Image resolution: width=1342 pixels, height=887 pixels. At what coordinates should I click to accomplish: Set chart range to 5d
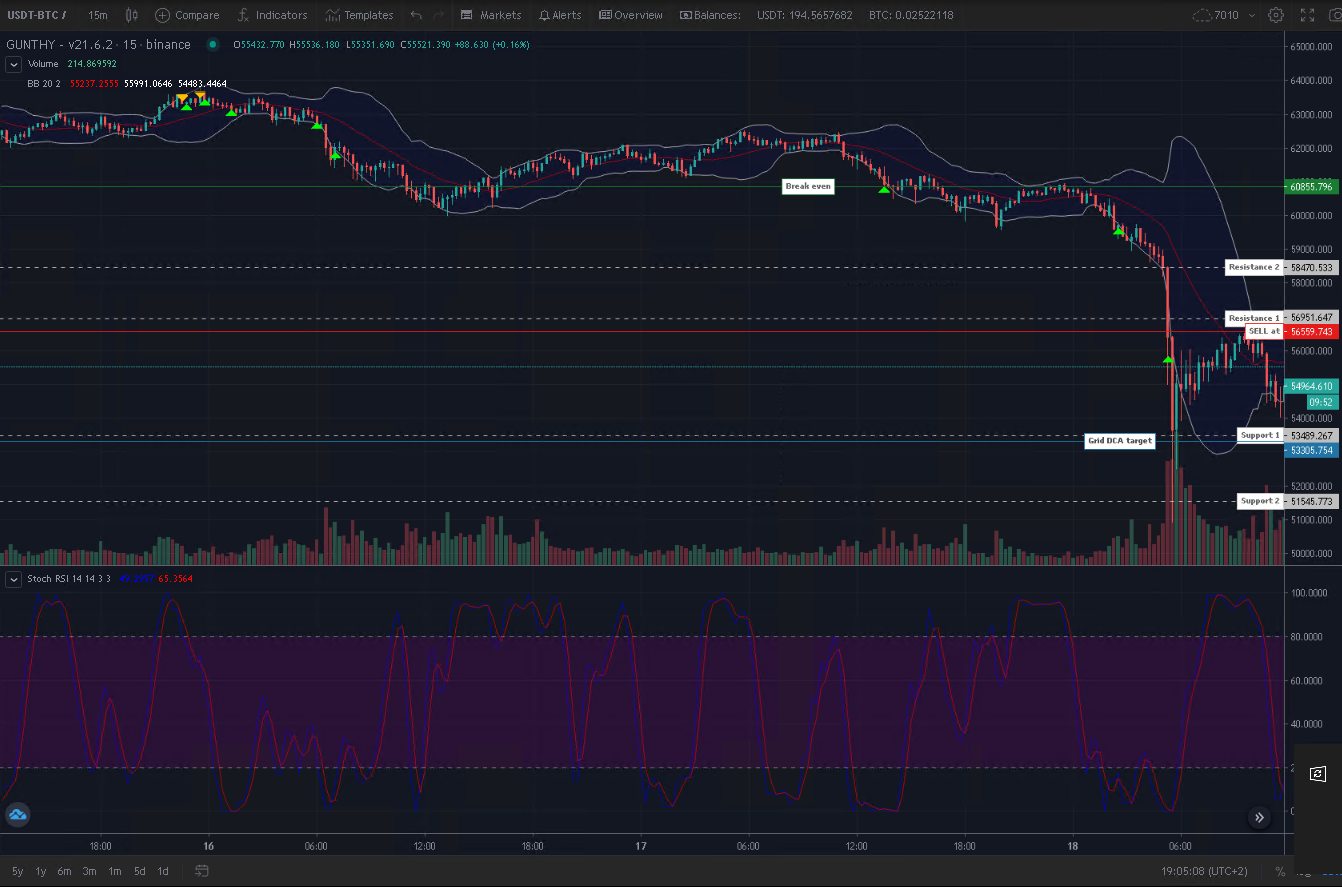pyautogui.click(x=140, y=871)
